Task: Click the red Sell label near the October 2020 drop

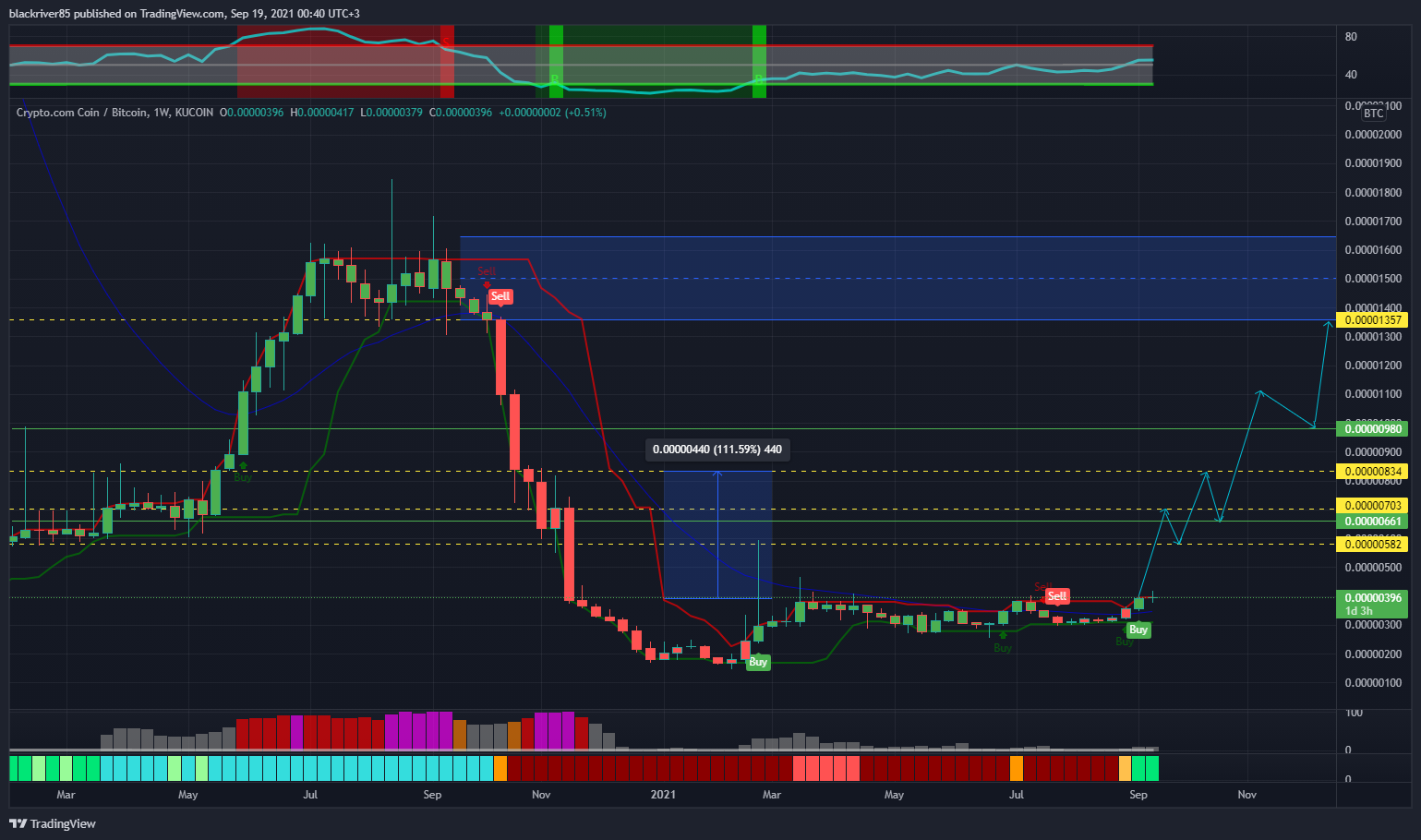Action: pos(500,296)
